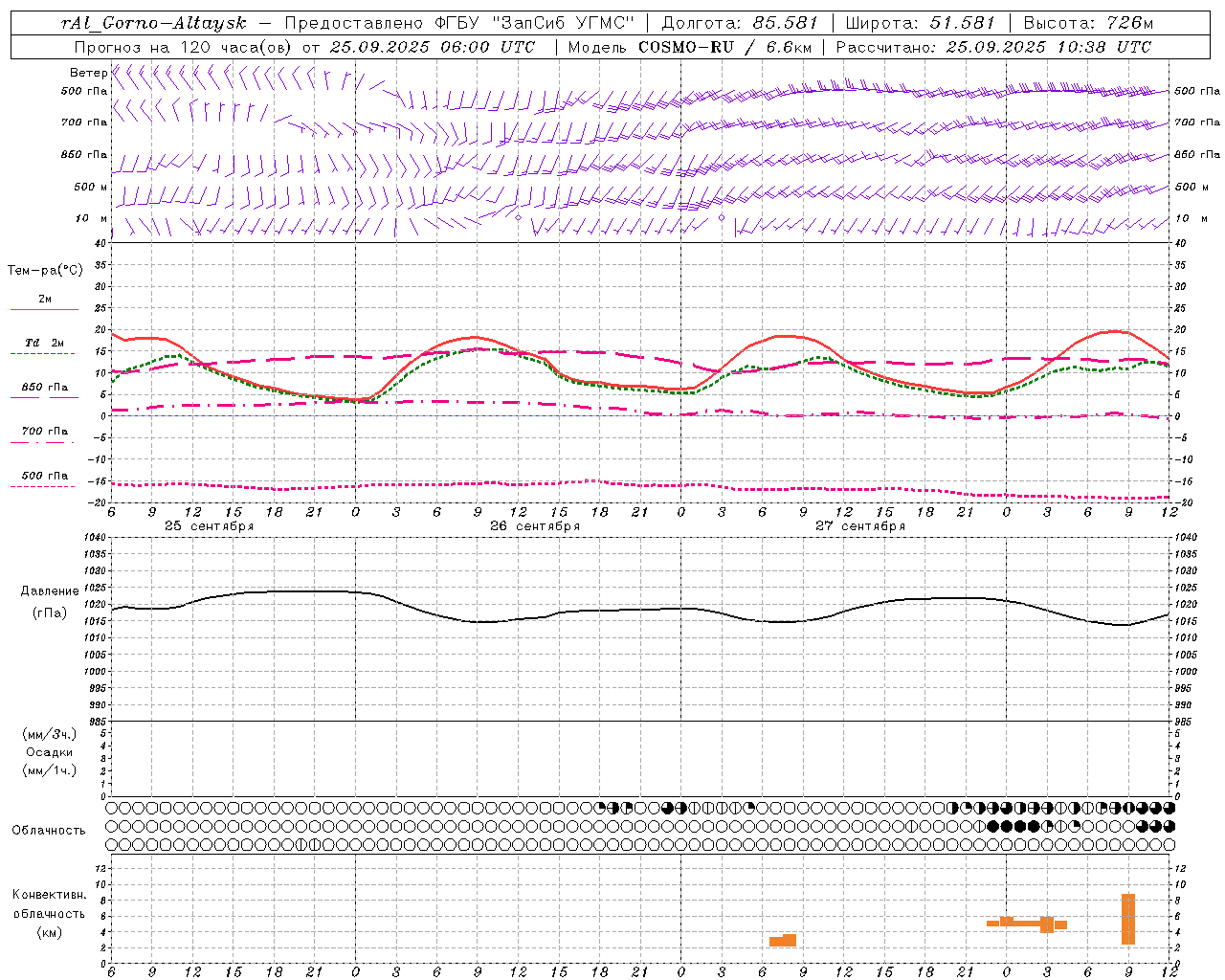The image size is (1225, 980).
Task: Click the (мм/1ч.) precipitation unit label
Action: 50,770
